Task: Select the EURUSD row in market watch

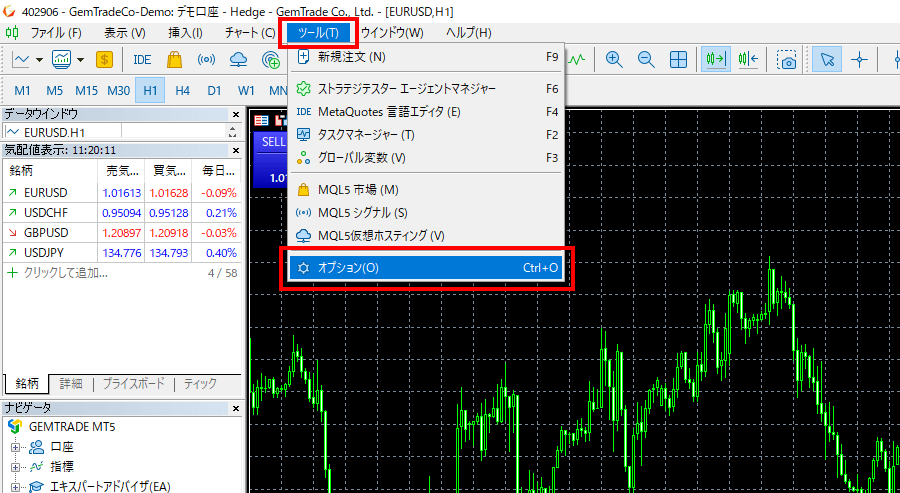Action: (x=122, y=193)
